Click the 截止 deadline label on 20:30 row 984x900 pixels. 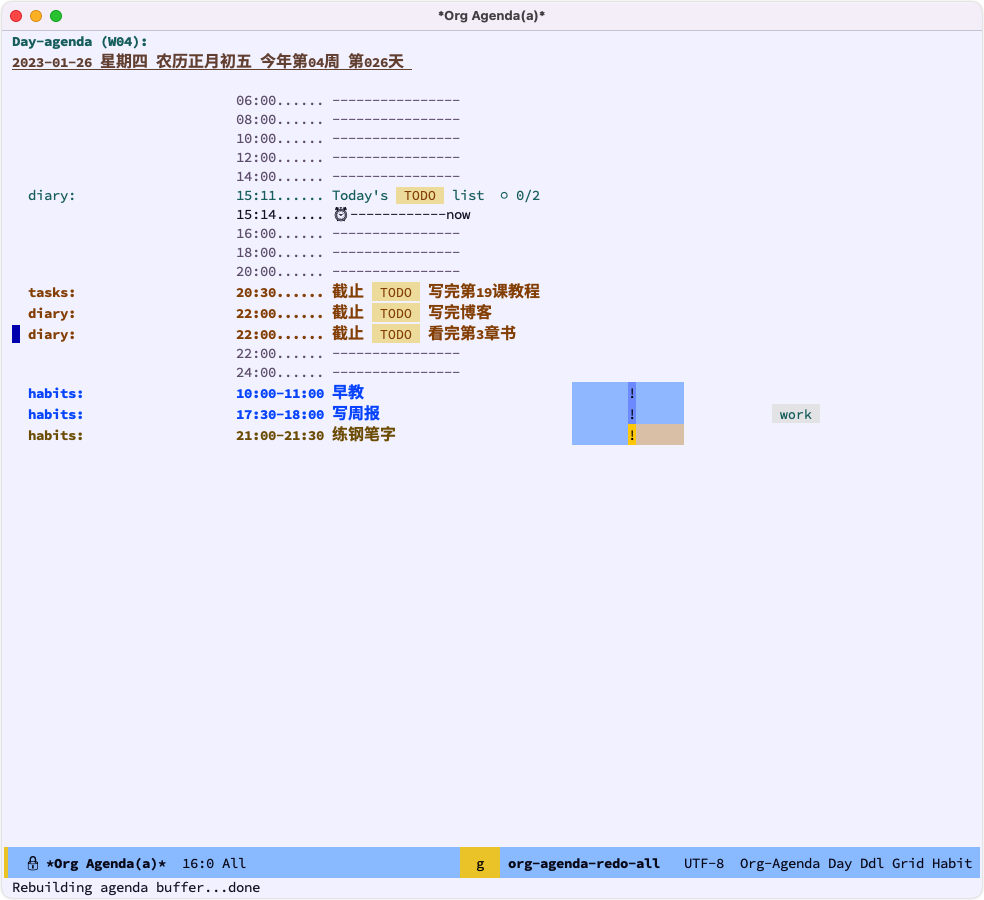tap(348, 292)
